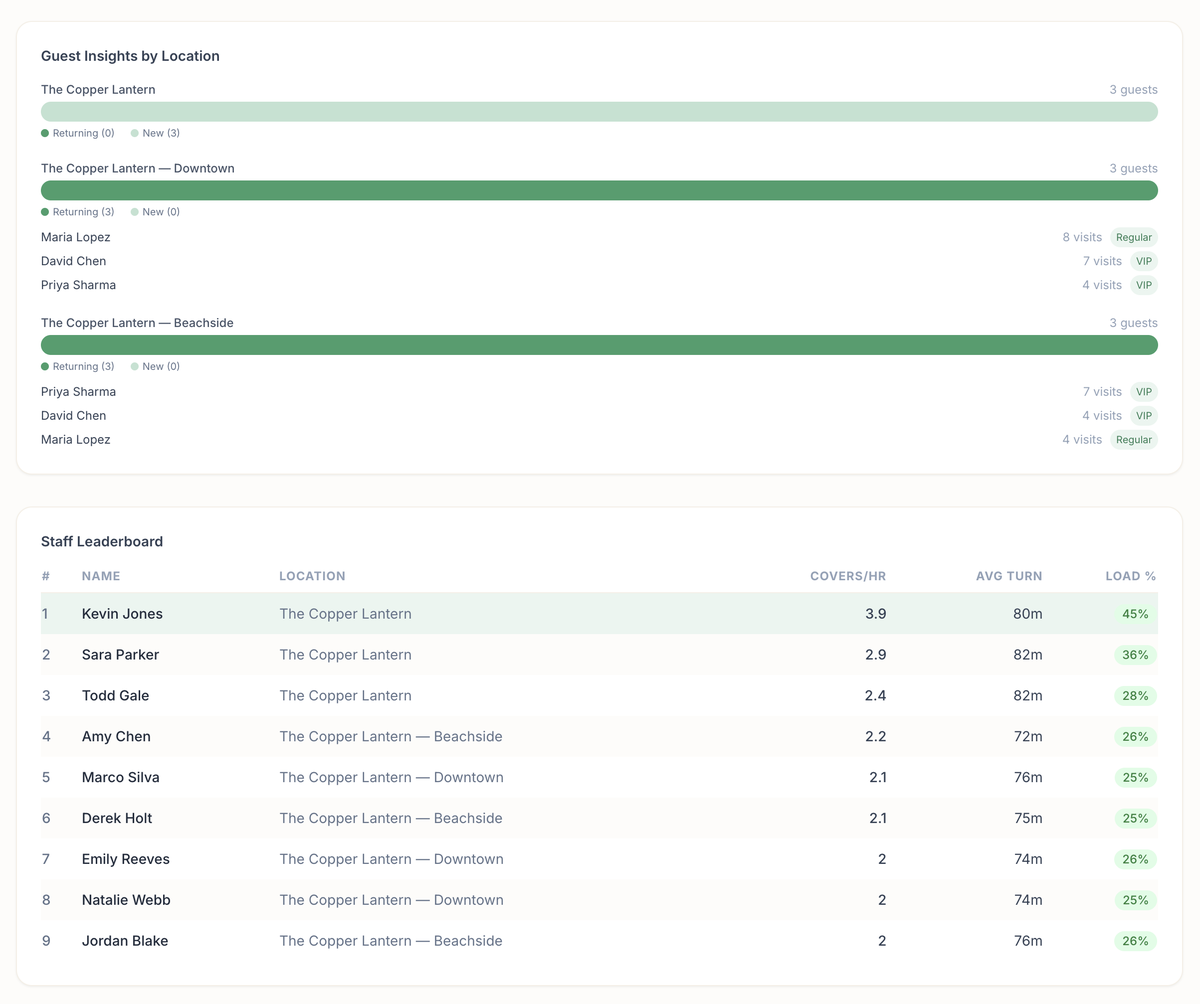Screen dimensions: 1200x1004
Task: Click the 25% load badge for Derek Holt
Action: pyautogui.click(x=1135, y=819)
